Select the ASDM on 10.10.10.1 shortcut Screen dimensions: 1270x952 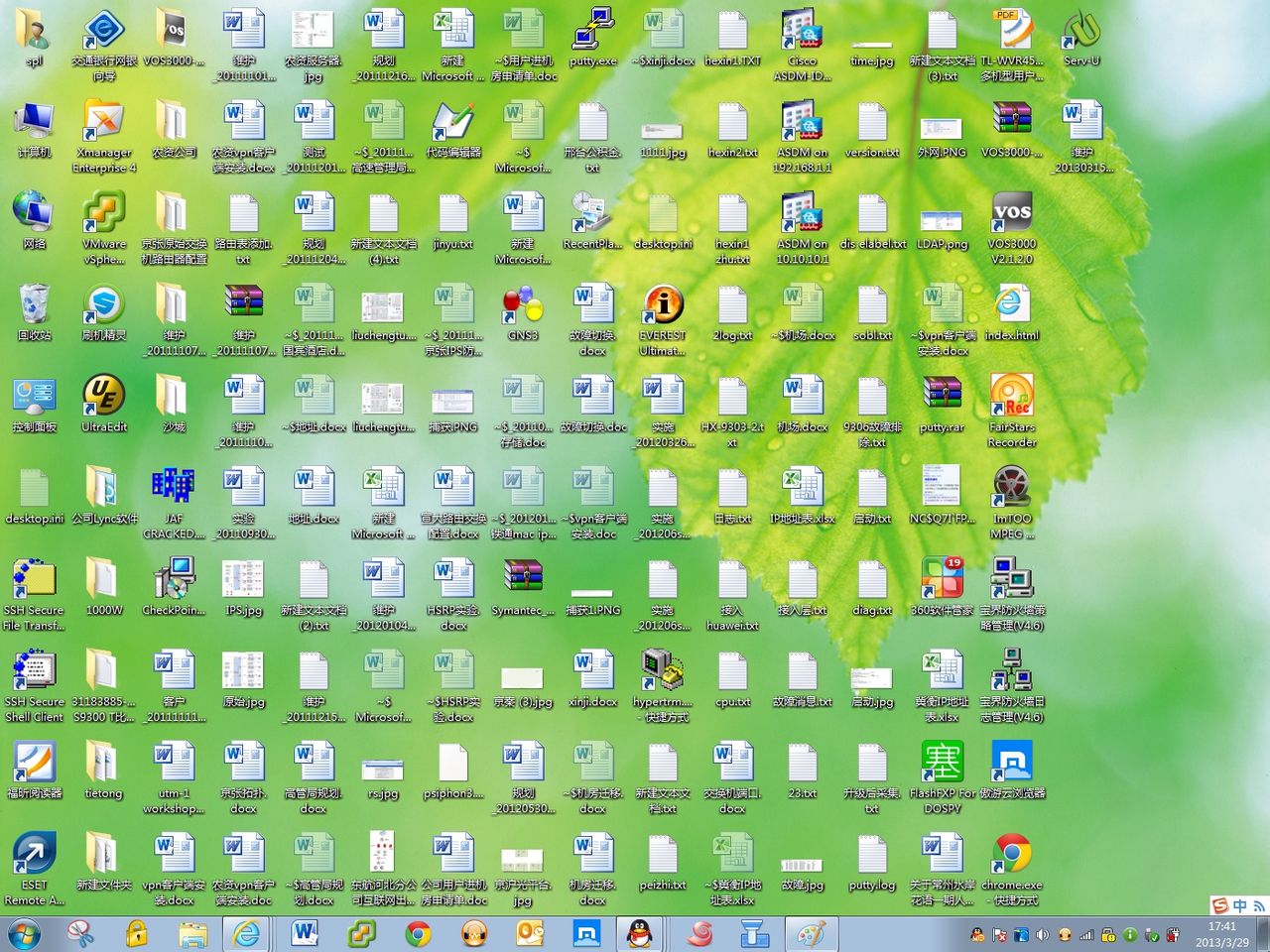click(x=803, y=229)
